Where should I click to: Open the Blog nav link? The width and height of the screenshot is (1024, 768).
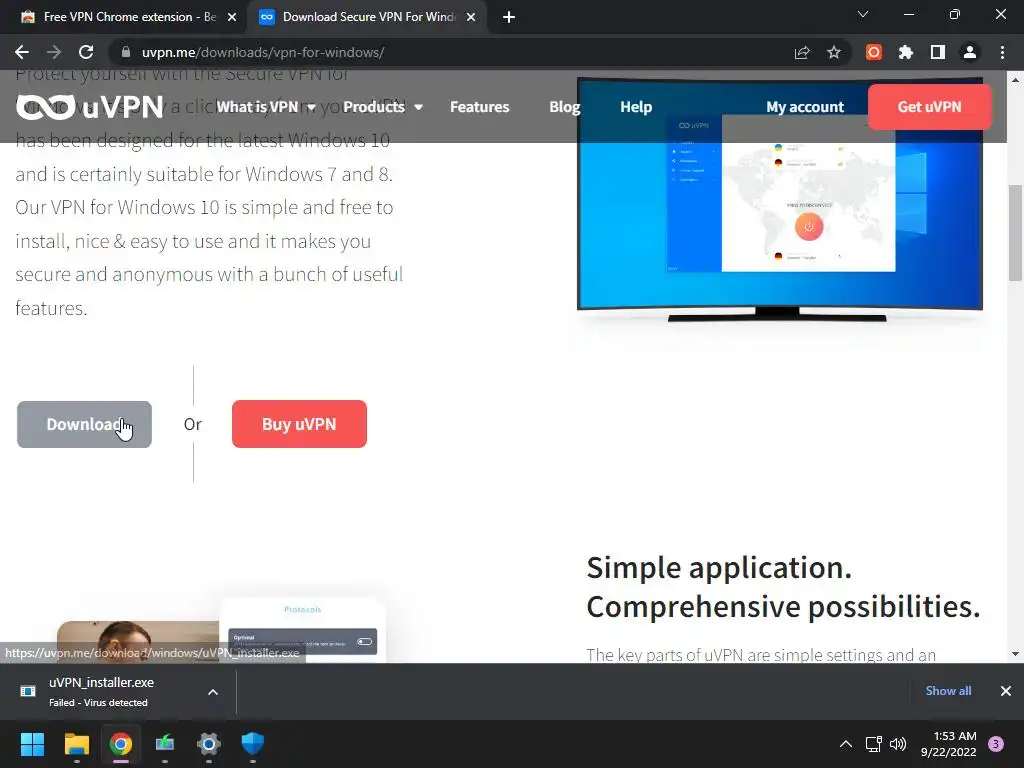(x=564, y=107)
